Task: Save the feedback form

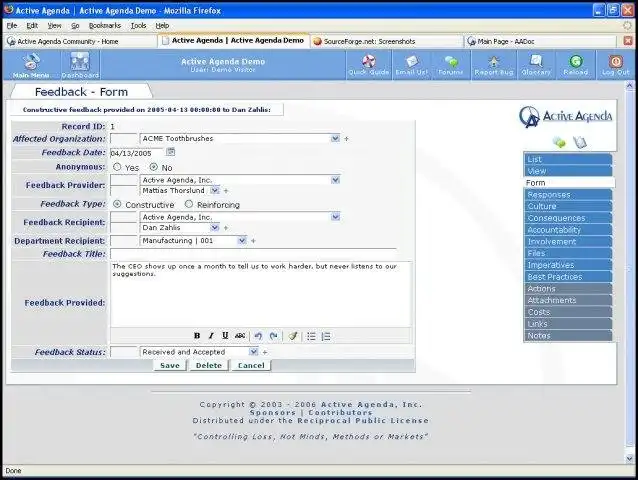Action: (x=170, y=365)
